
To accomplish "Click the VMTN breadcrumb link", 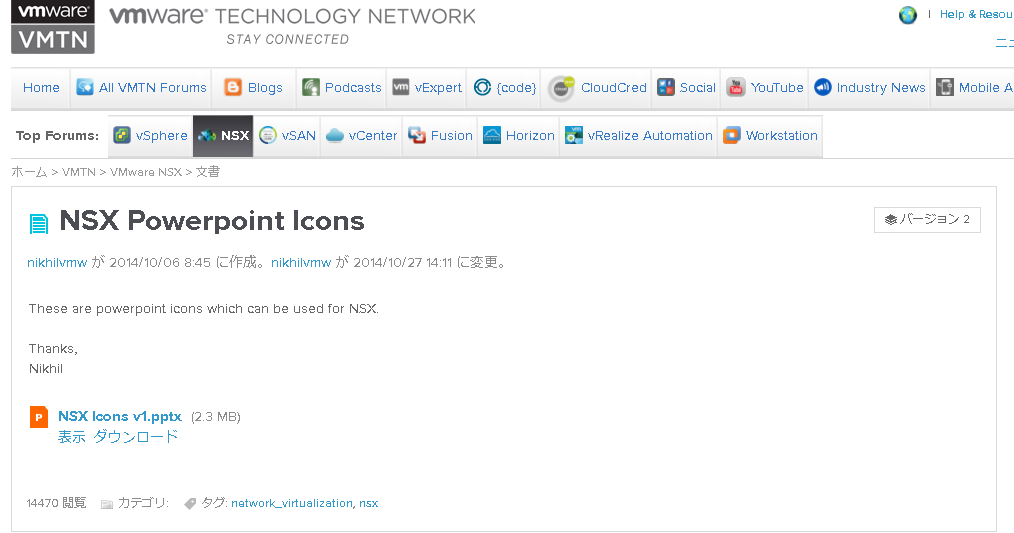I will pos(79,171).
